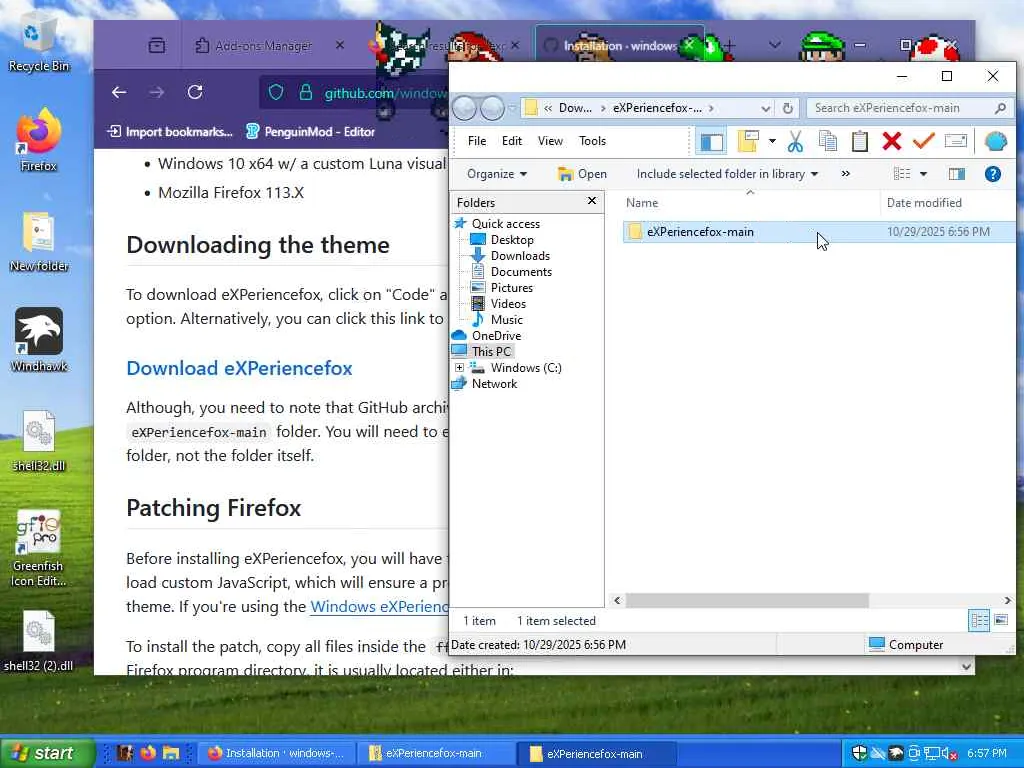Screen dimensions: 1024x768
Task: Toggle the folder pane toolbar icon
Action: (x=711, y=141)
